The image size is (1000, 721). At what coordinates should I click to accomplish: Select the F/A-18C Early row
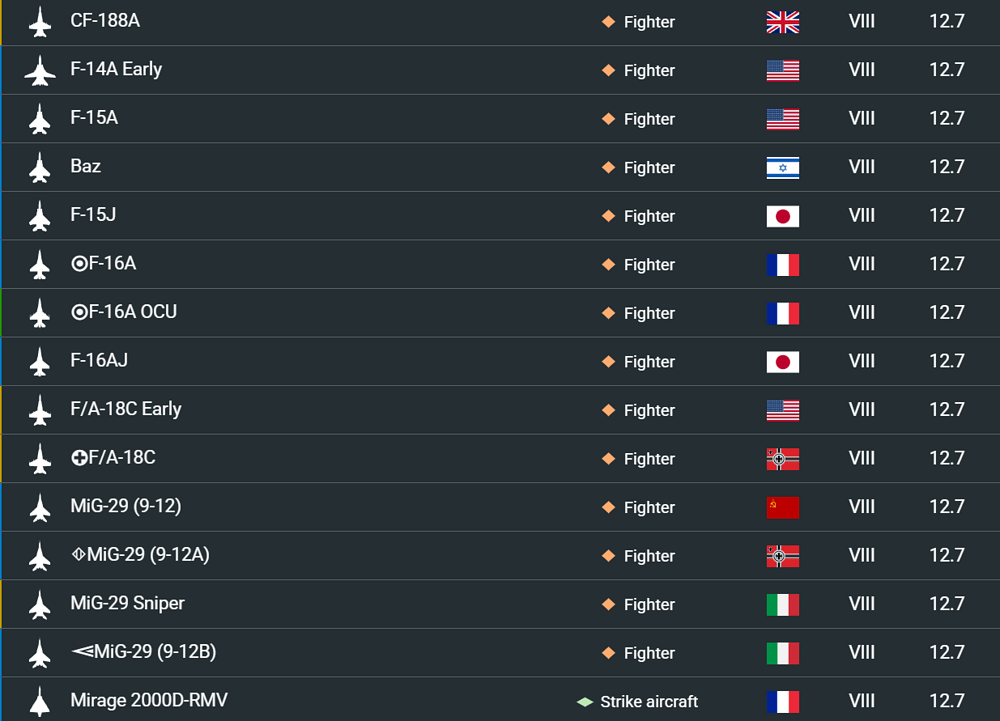click(500, 409)
